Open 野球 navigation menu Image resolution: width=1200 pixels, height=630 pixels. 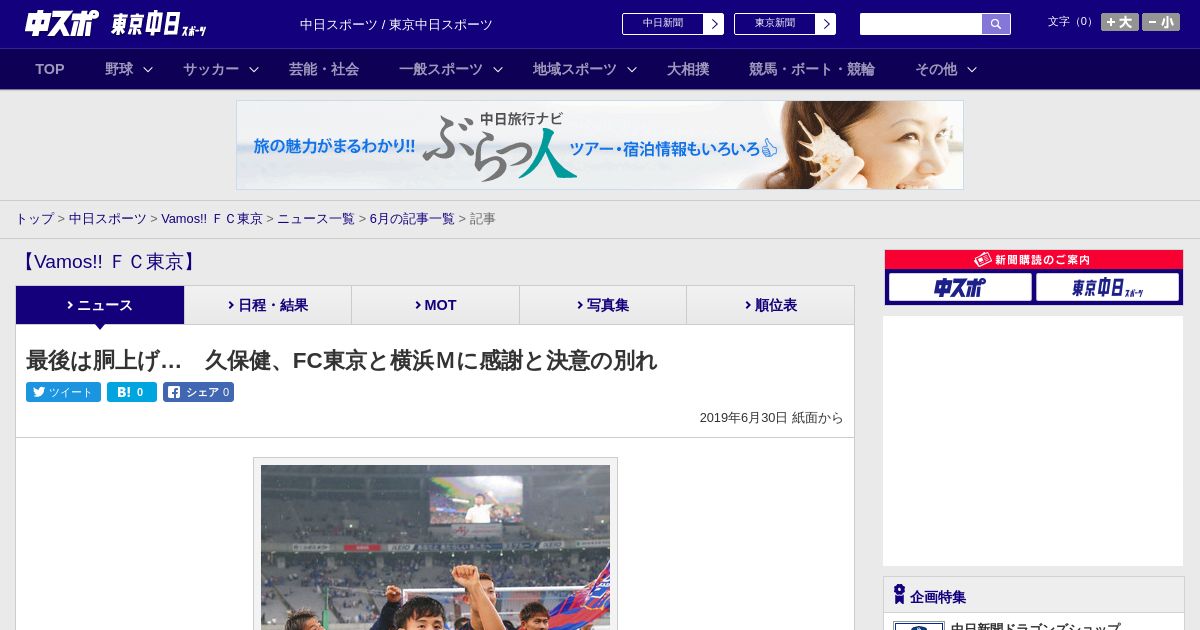tap(119, 69)
